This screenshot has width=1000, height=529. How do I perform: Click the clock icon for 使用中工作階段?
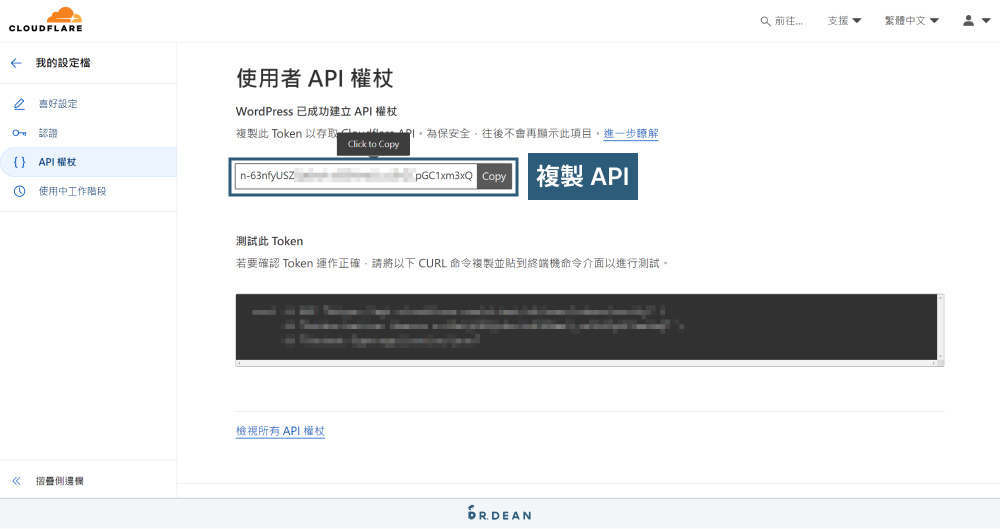coord(19,191)
